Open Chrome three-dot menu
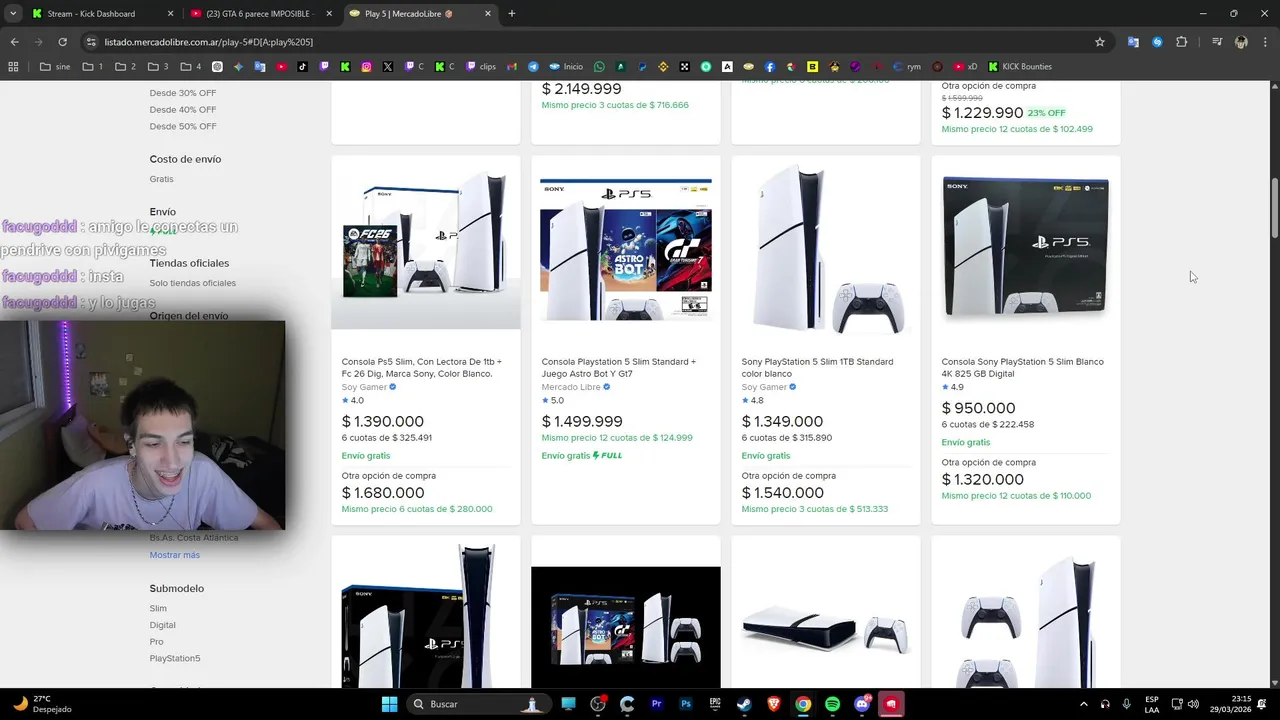This screenshot has height=720, width=1280. pos(1265,42)
